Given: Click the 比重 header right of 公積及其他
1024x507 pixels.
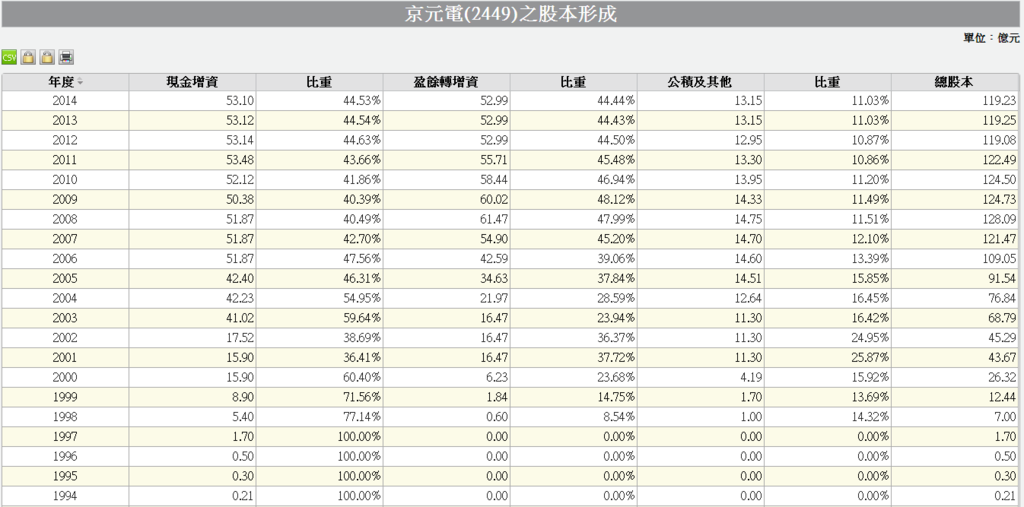Looking at the screenshot, I should coord(827,82).
